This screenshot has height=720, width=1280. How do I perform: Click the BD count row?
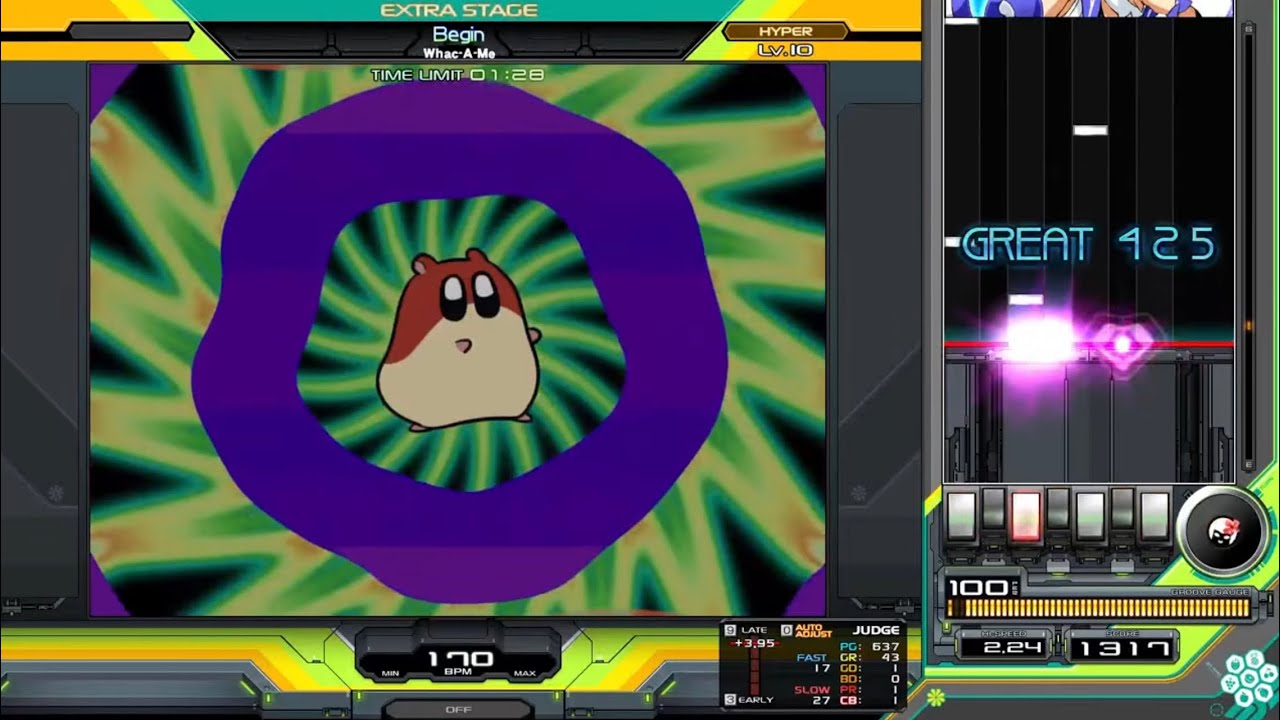(x=872, y=679)
